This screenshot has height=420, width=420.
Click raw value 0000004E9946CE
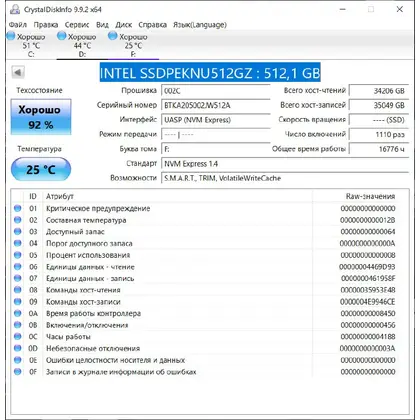pos(368,302)
